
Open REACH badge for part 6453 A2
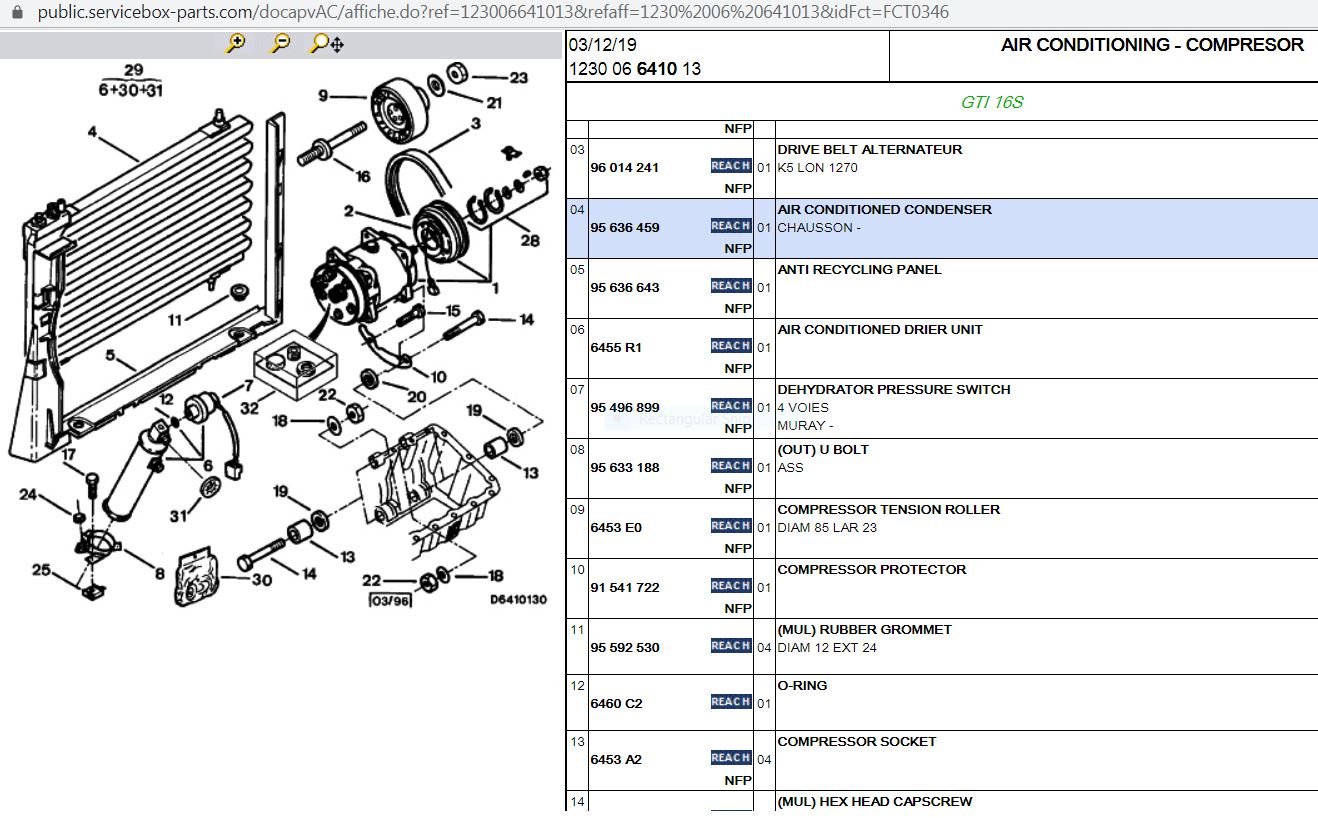[x=731, y=758]
